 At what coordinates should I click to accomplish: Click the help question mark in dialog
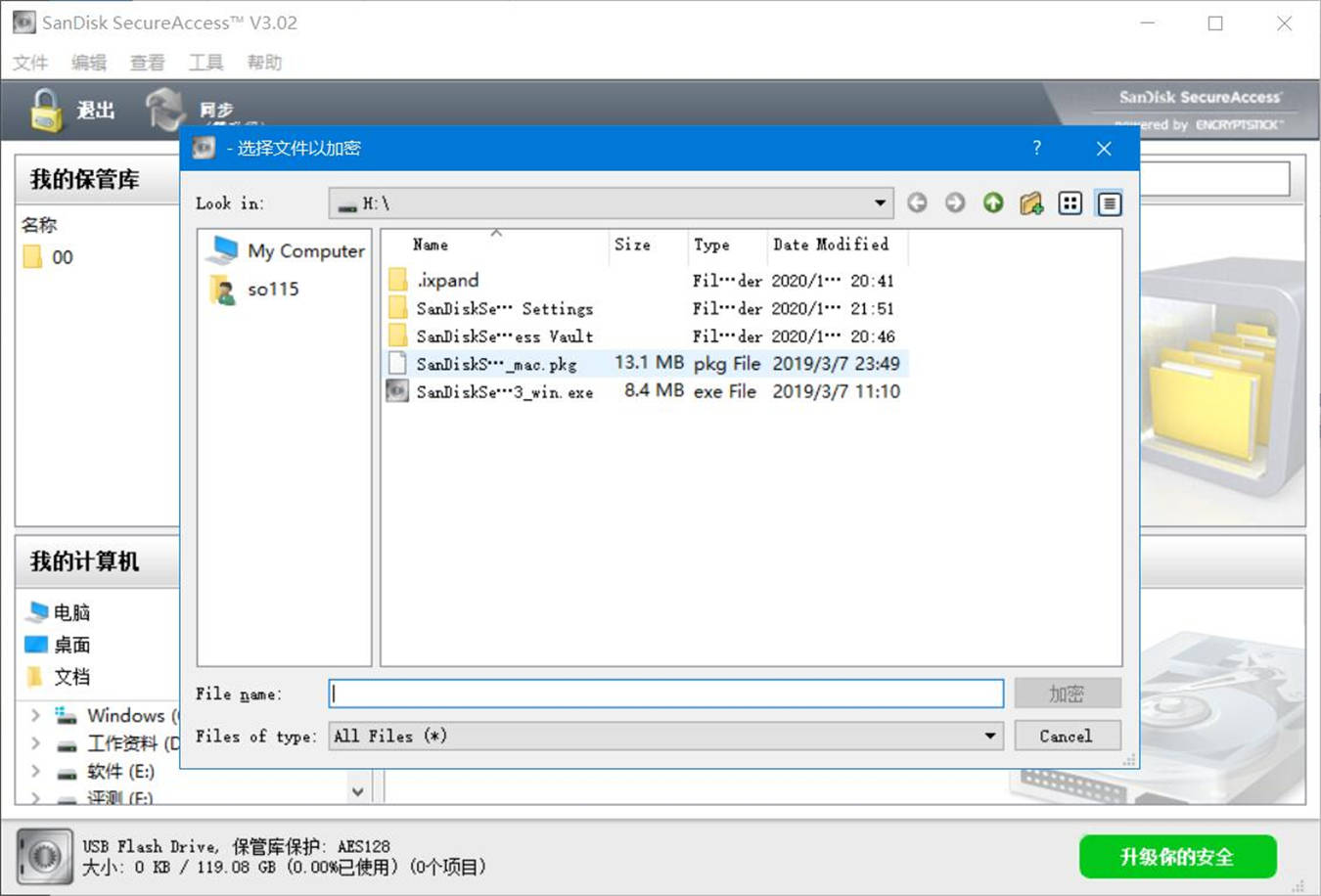click(x=1037, y=148)
